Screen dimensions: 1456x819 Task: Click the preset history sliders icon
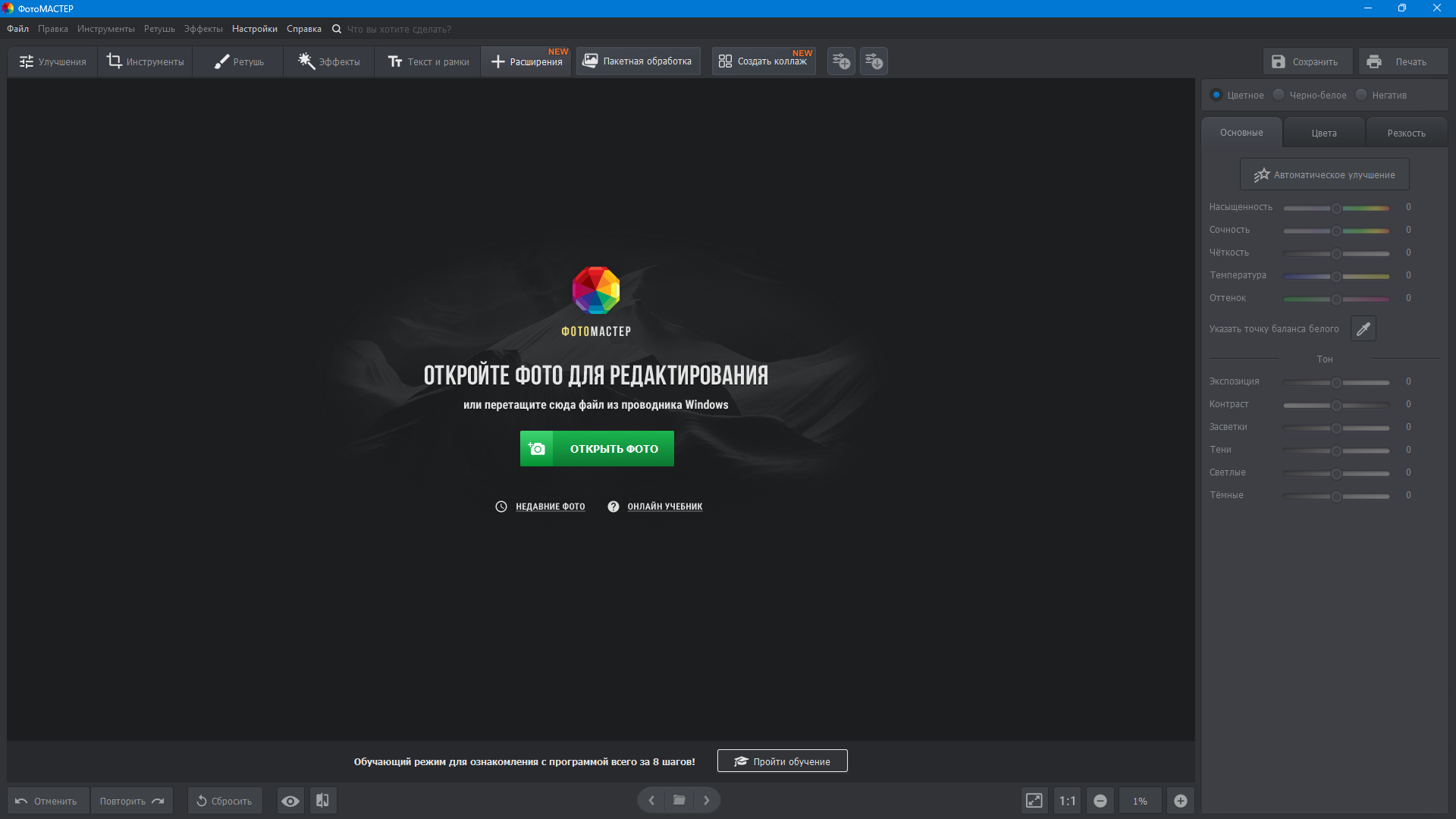click(x=874, y=61)
